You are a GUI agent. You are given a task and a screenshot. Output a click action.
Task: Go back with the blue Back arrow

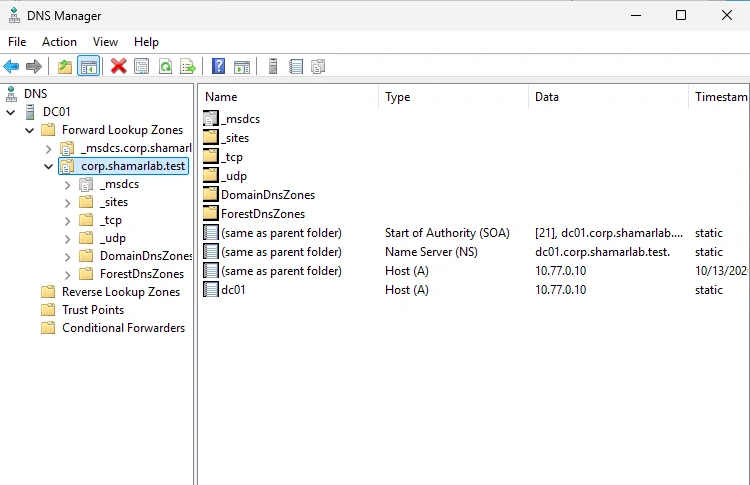tap(11, 66)
